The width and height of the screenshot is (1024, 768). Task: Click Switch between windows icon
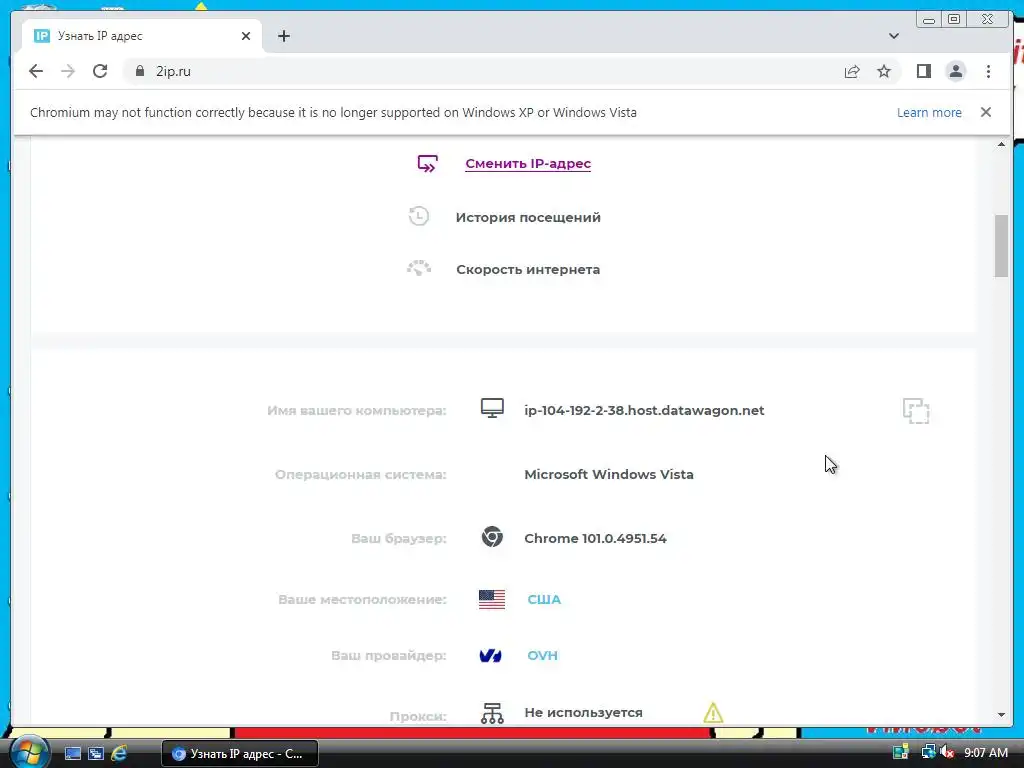[96, 754]
